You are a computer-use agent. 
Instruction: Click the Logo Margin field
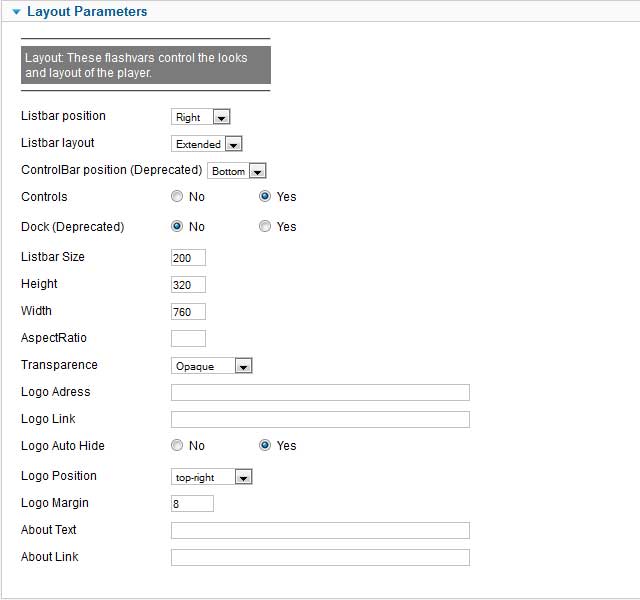(x=192, y=504)
